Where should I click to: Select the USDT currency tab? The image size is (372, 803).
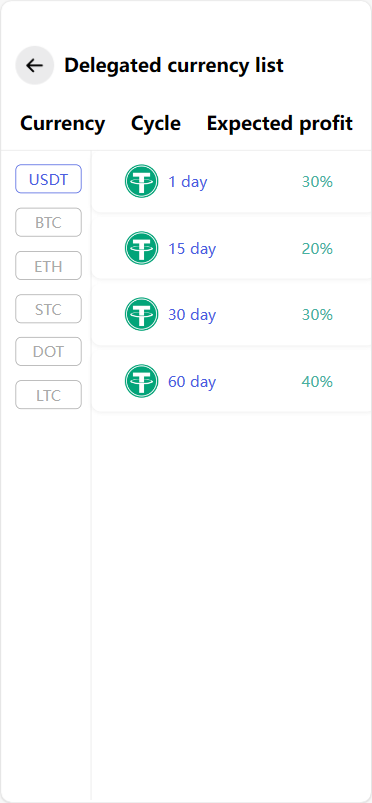click(x=48, y=179)
